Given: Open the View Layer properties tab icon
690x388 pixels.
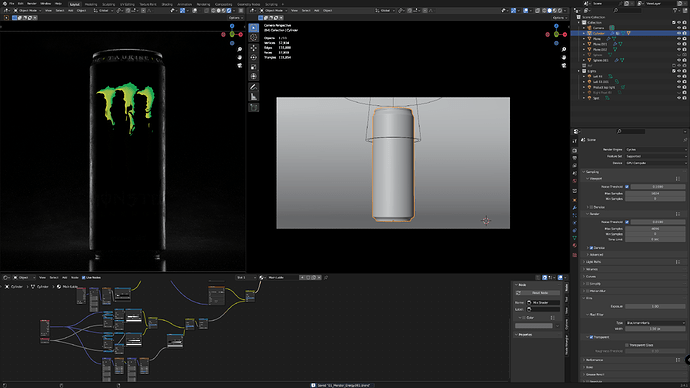Looking at the screenshot, I should coord(575,165).
